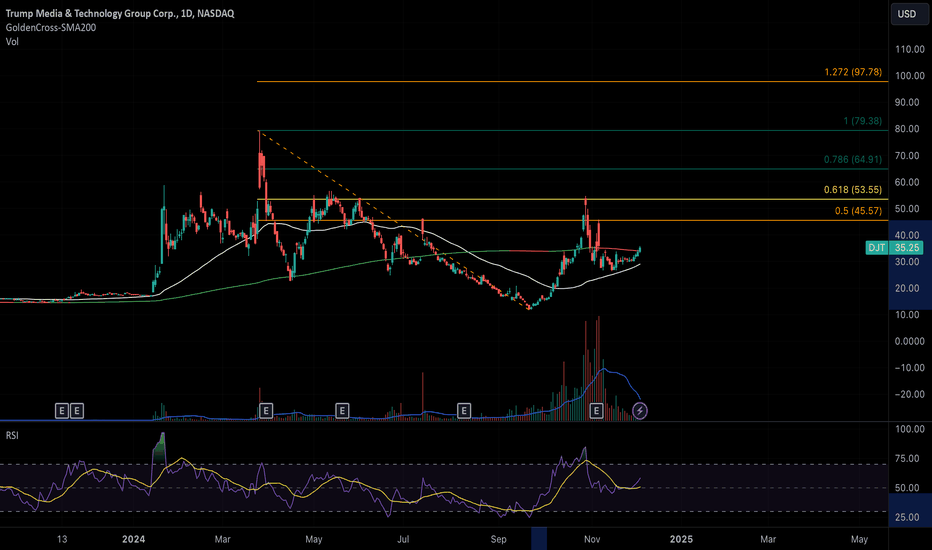The image size is (932, 550).
Task: Click the −20.00 price scale value
Action: [x=910, y=394]
